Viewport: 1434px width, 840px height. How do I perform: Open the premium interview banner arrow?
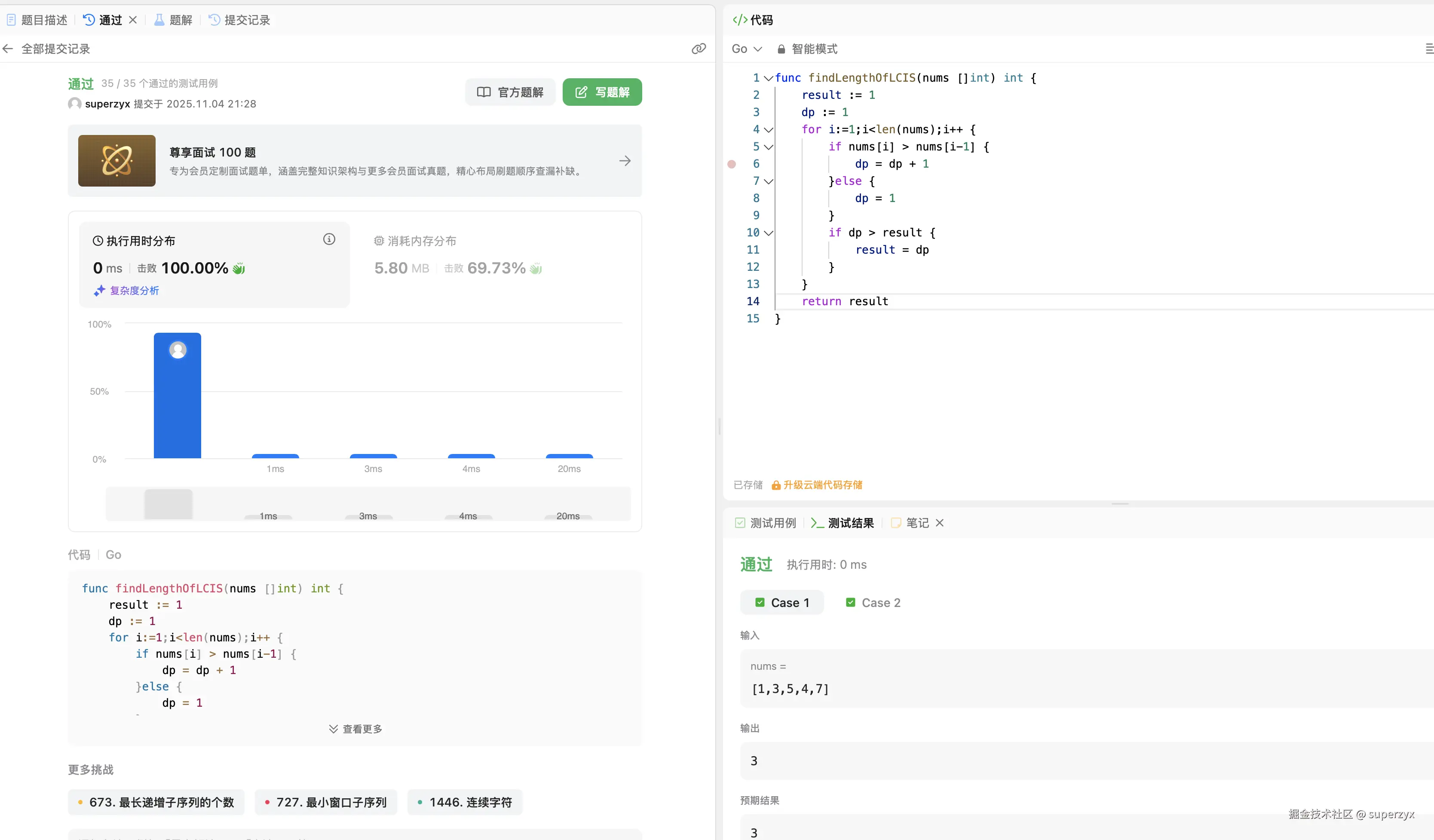(x=625, y=161)
